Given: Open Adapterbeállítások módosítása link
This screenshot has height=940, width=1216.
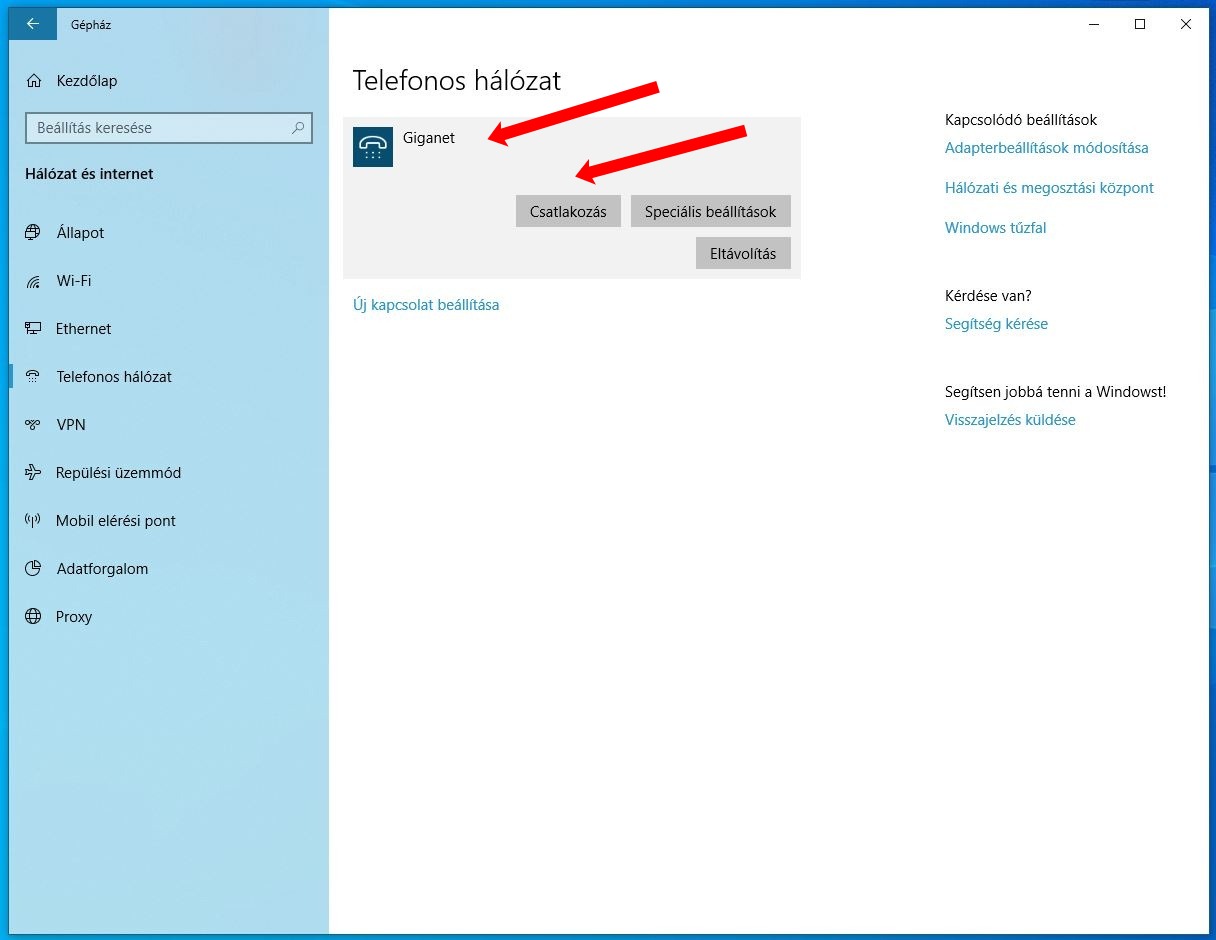Looking at the screenshot, I should (x=1046, y=148).
